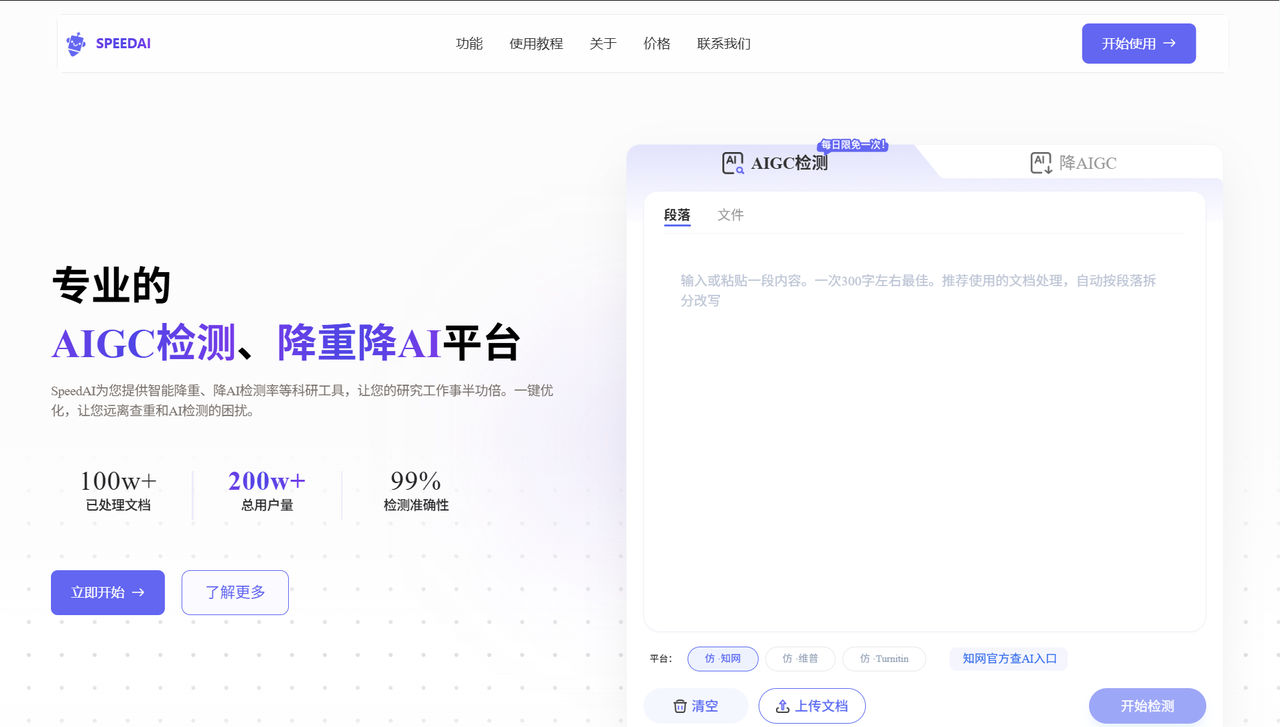Open 联系我们 from the navigation bar

pos(724,44)
